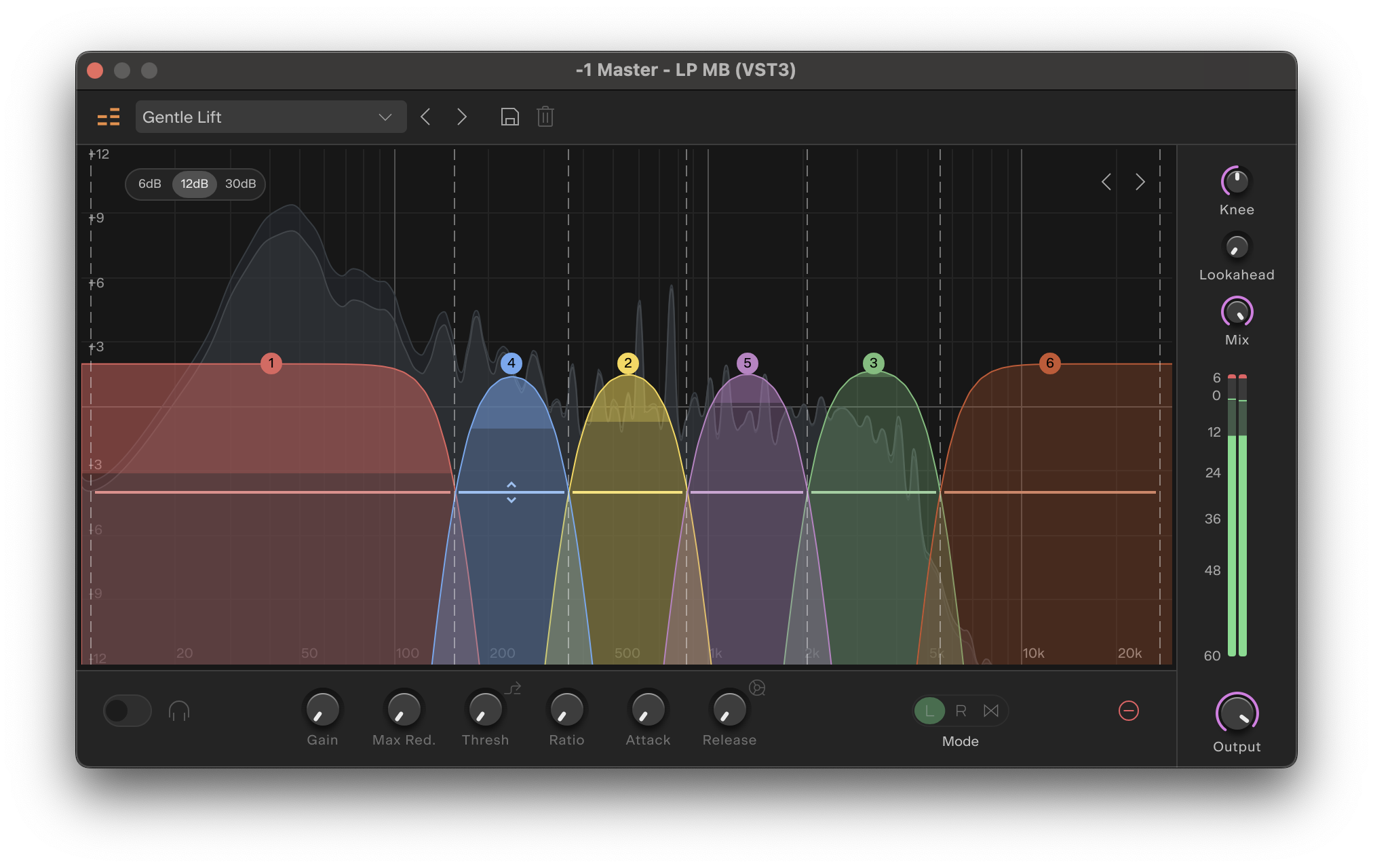Click the "-1 Master - LP MB (VST3)" title
The height and width of the screenshot is (868, 1373).
(x=686, y=70)
